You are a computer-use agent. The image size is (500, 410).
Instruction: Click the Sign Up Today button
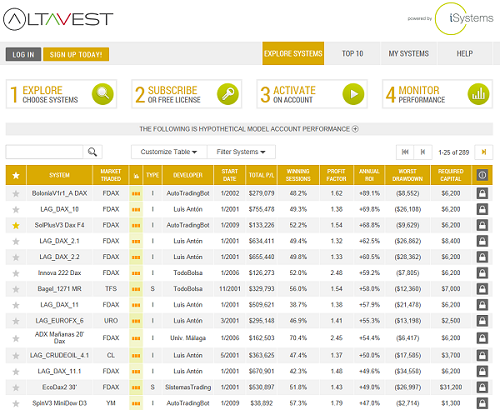pos(76,54)
